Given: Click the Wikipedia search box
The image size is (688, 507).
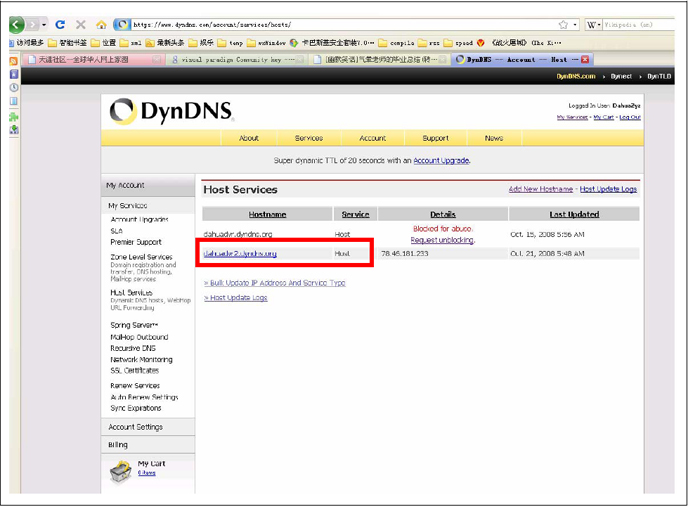Looking at the screenshot, I should tap(638, 25).
